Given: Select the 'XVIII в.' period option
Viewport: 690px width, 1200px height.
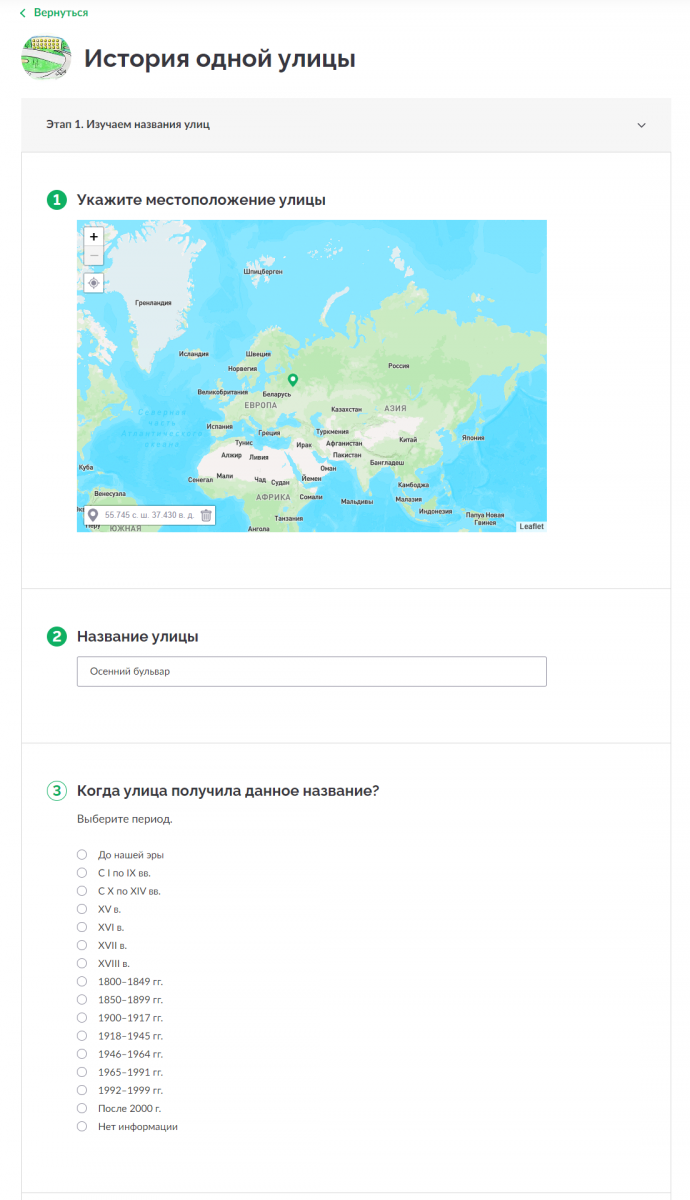Looking at the screenshot, I should (82, 963).
